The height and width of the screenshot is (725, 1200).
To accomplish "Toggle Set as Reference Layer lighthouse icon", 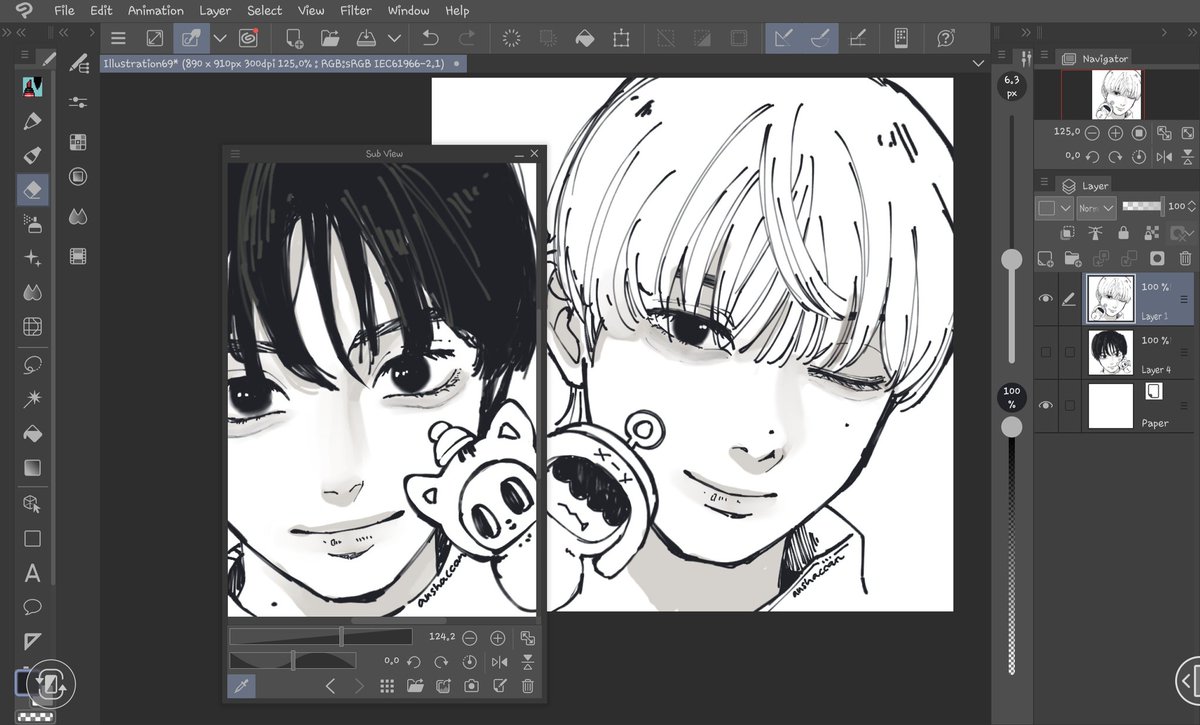I will (1095, 232).
